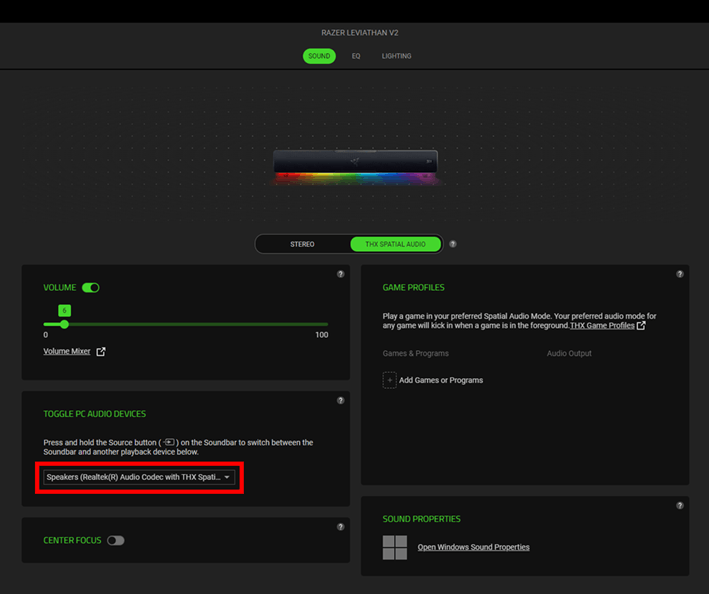709x594 pixels.
Task: Click help icon in Center Focus panel
Action: point(341,526)
